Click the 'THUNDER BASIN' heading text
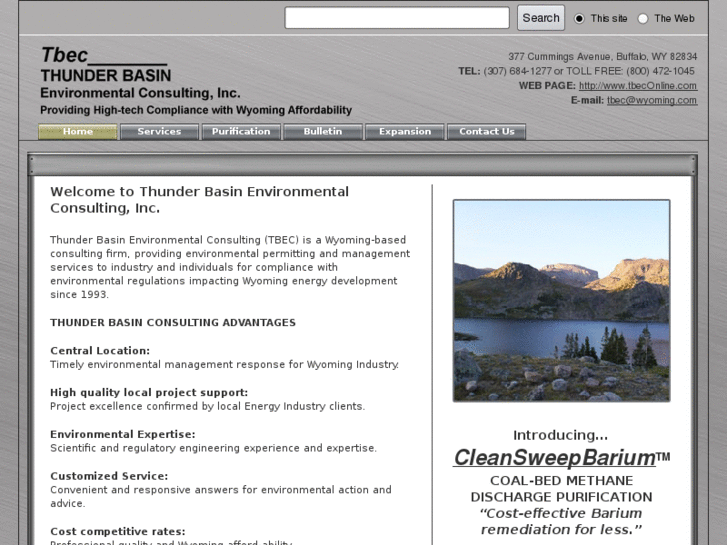Screen dimensions: 727x545 click(106, 75)
